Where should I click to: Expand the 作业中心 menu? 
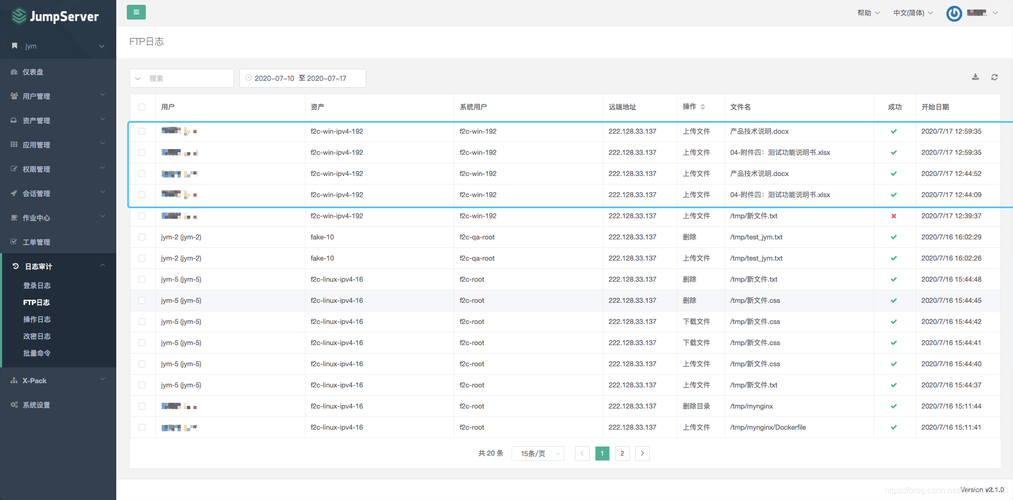pyautogui.click(x=58, y=218)
